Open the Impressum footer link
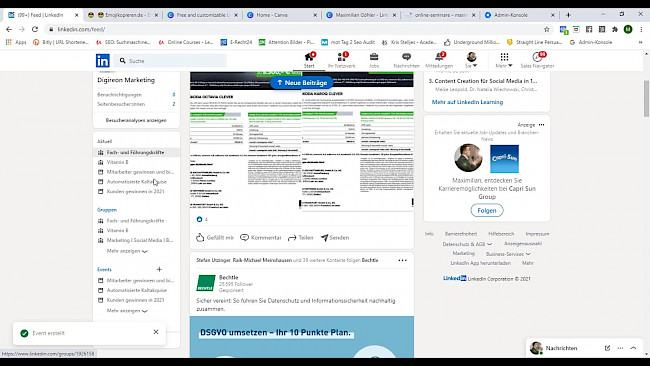Image resolution: width=650 pixels, height=366 pixels. [537, 234]
